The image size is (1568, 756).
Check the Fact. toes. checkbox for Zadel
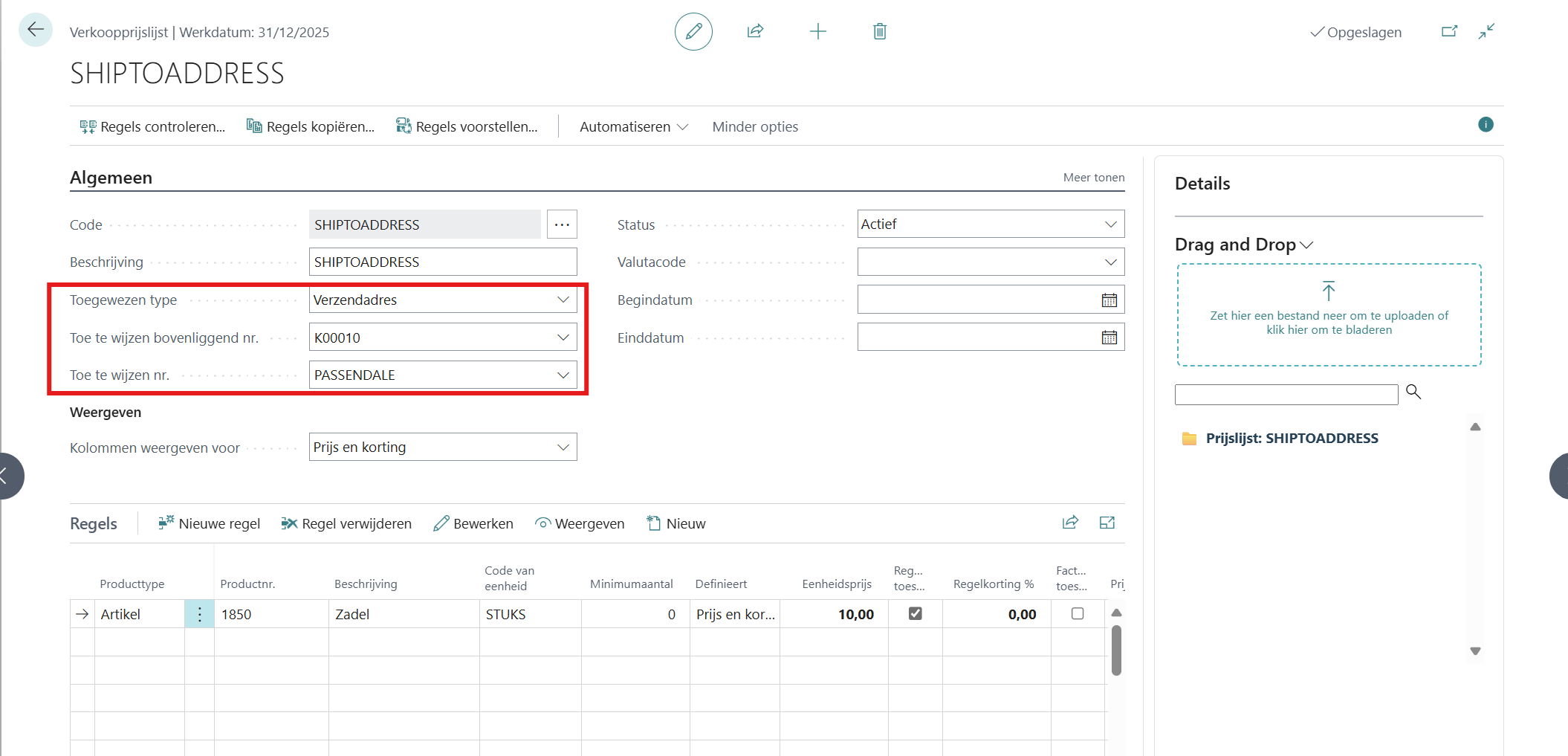(1077, 613)
